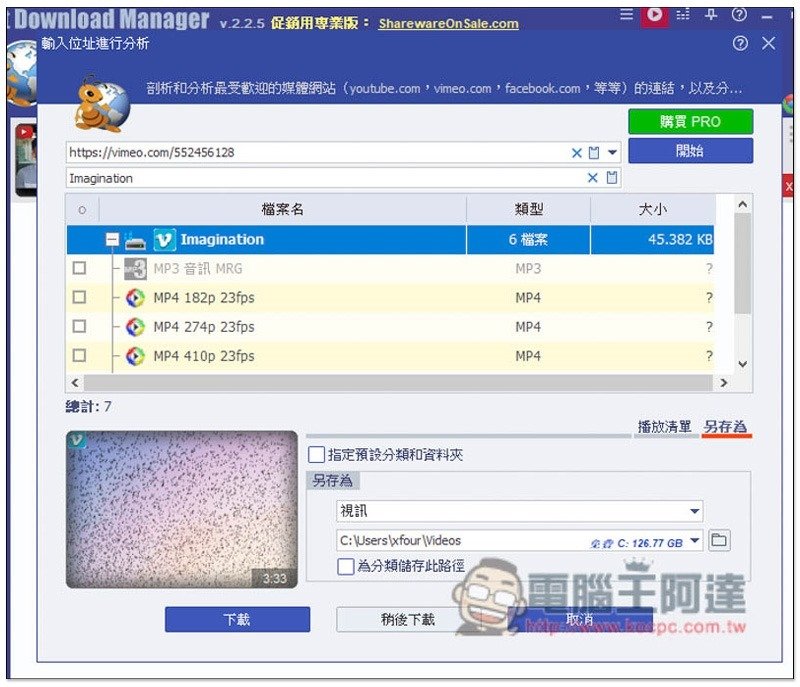Click the 6 檔案 type cell
Image resolution: width=800 pixels, height=687 pixels.
point(529,240)
